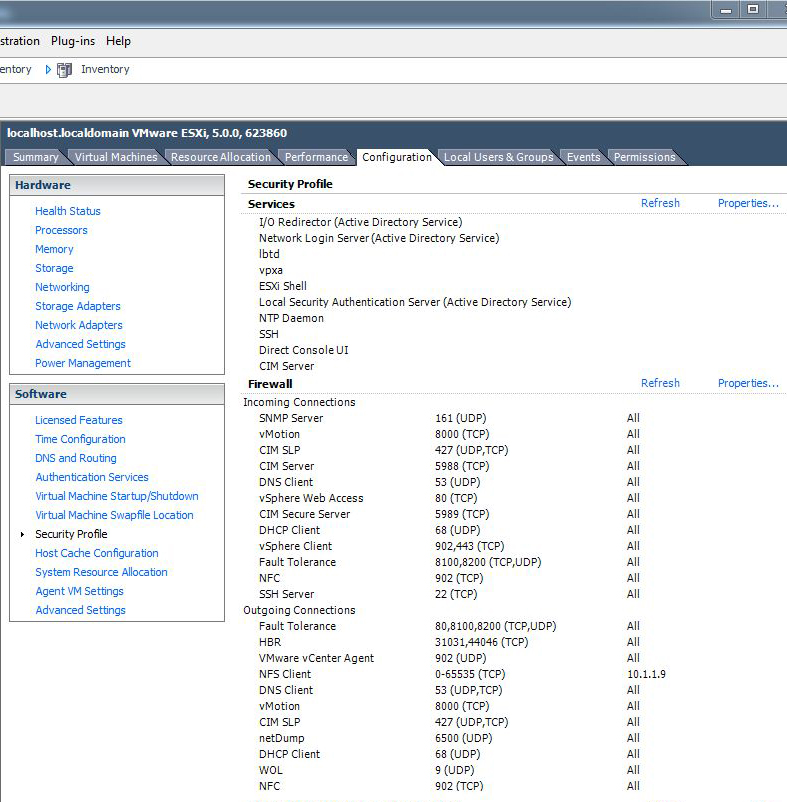Switch to the Summary tab

tap(36, 157)
